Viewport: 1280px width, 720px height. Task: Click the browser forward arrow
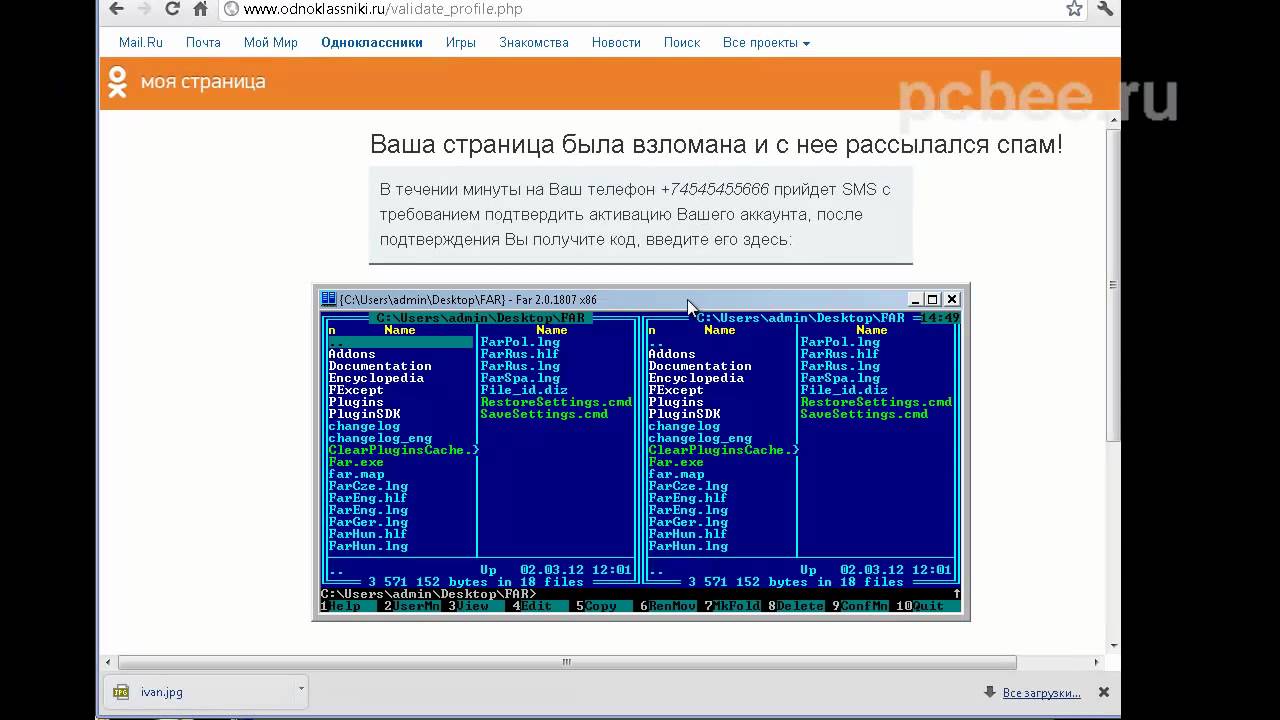pyautogui.click(x=144, y=9)
